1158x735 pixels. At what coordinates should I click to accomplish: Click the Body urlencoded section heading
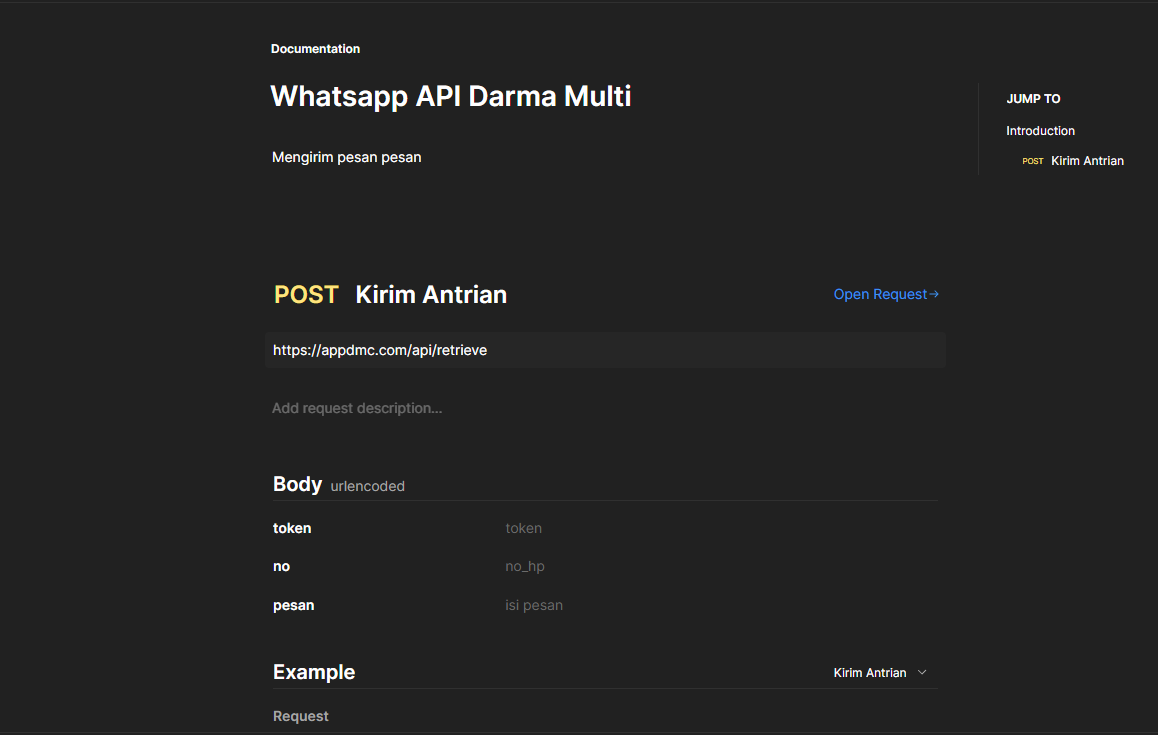point(297,484)
